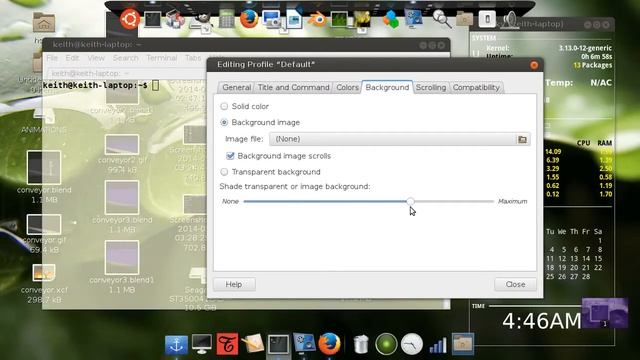This screenshot has height=360, width=640.
Task: Open the terminal Tabs menu
Action: click(x=193, y=58)
